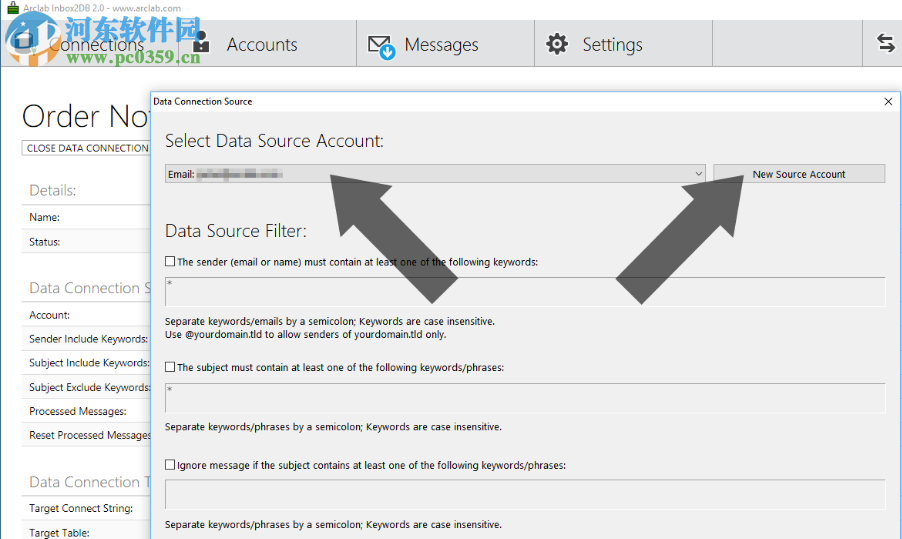
Task: Open the Data Source Account dropdown
Action: click(x=430, y=174)
